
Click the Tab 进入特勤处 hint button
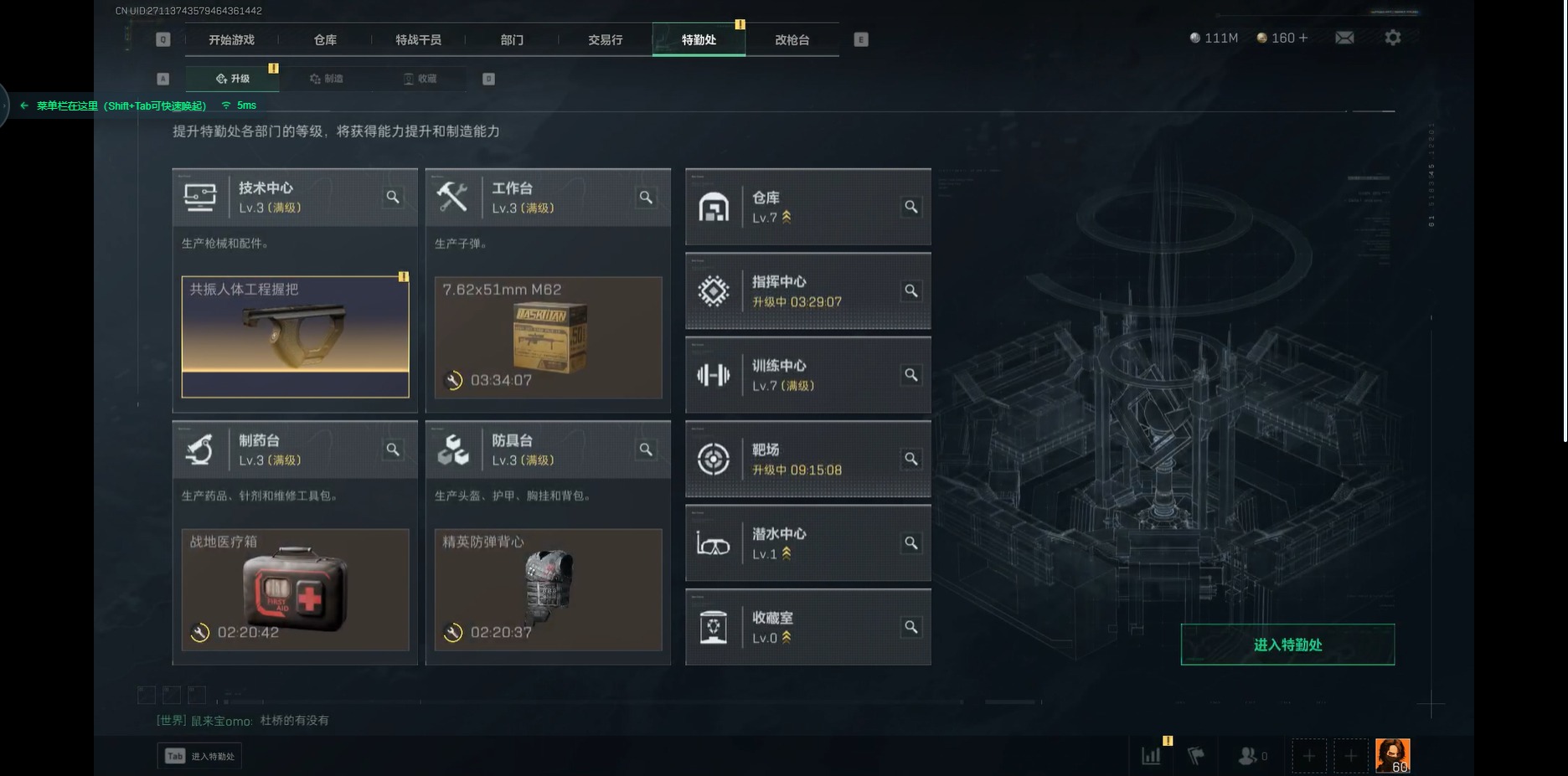pyautogui.click(x=199, y=756)
